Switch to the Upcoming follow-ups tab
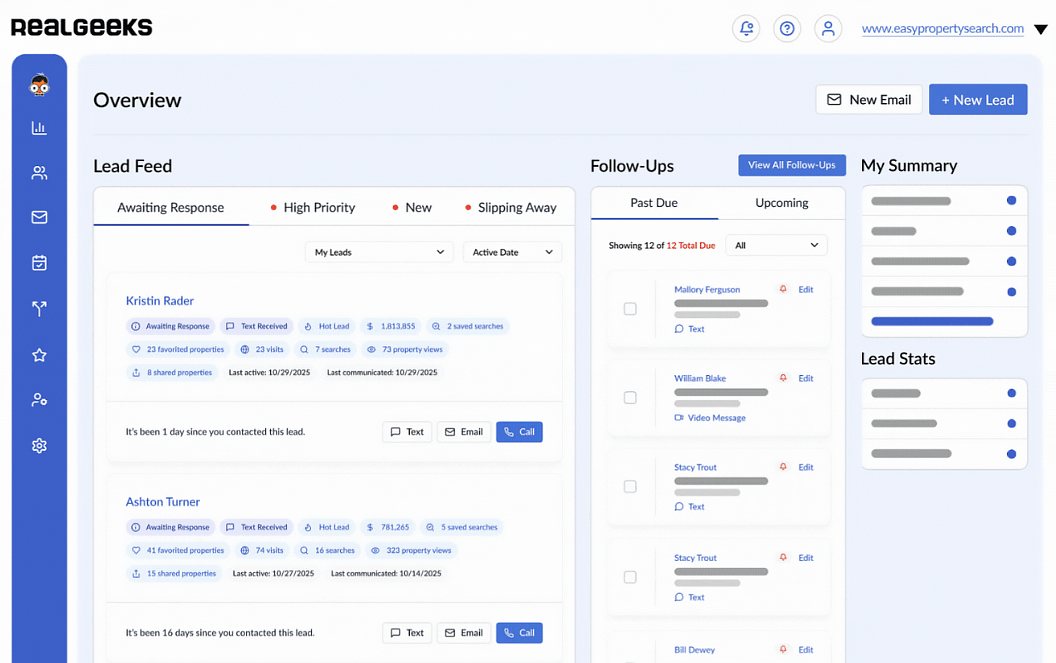 [x=781, y=203]
